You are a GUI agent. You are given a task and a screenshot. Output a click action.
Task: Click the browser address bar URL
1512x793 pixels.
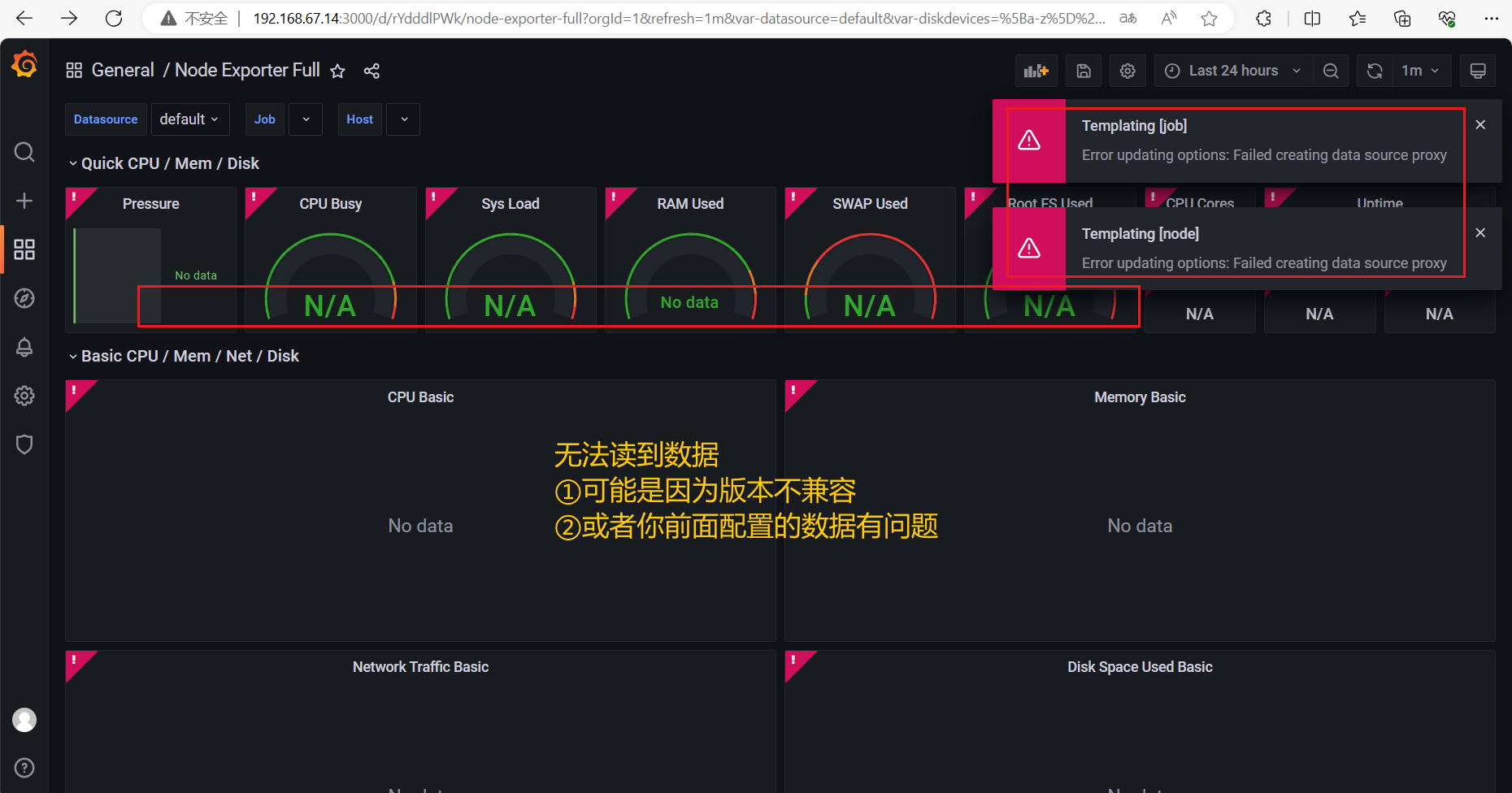(x=679, y=18)
